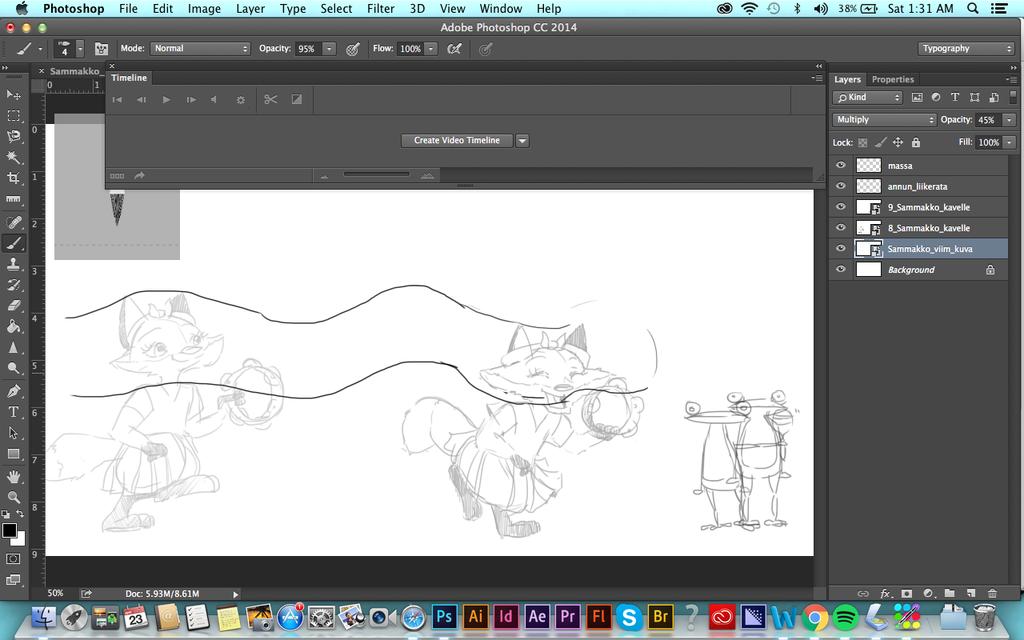Viewport: 1024px width, 640px height.
Task: Select the Move tool
Action: click(x=13, y=95)
